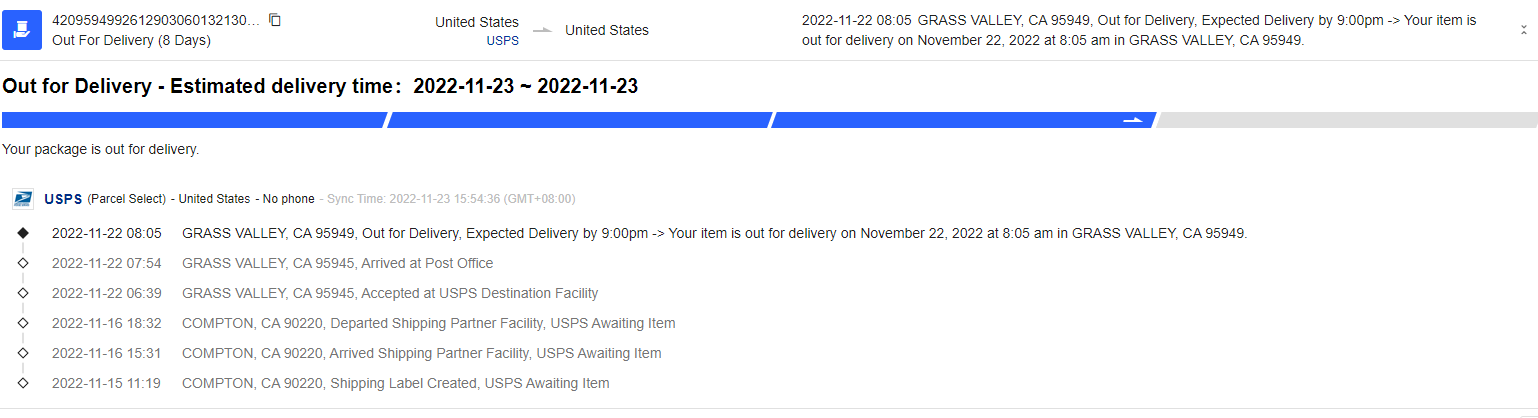The image size is (1538, 418).
Task: Copy the tracking number with copy icon
Action: [275, 20]
